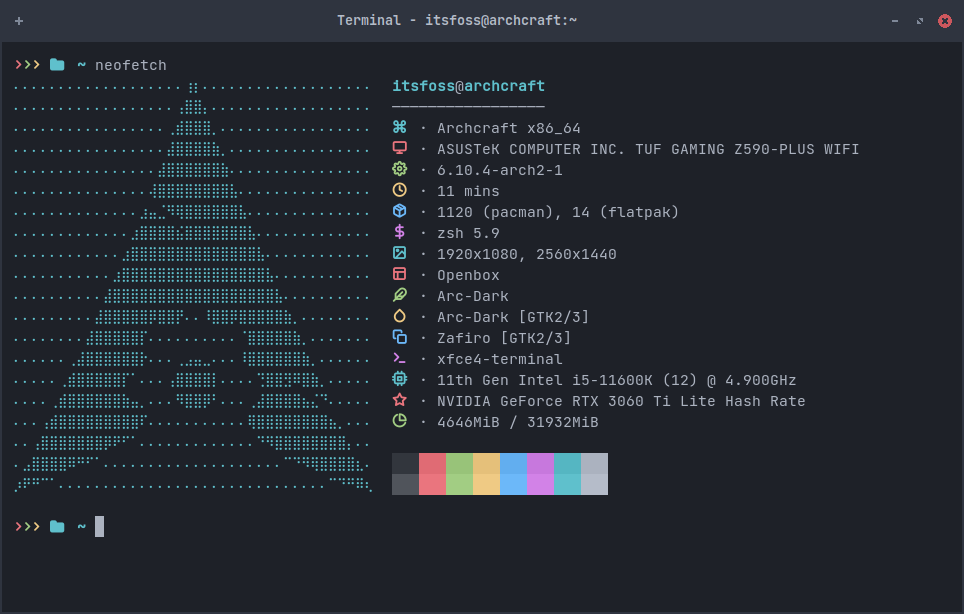Click the feather icon beside Arc-Dark theme
The image size is (964, 614).
(x=400, y=295)
